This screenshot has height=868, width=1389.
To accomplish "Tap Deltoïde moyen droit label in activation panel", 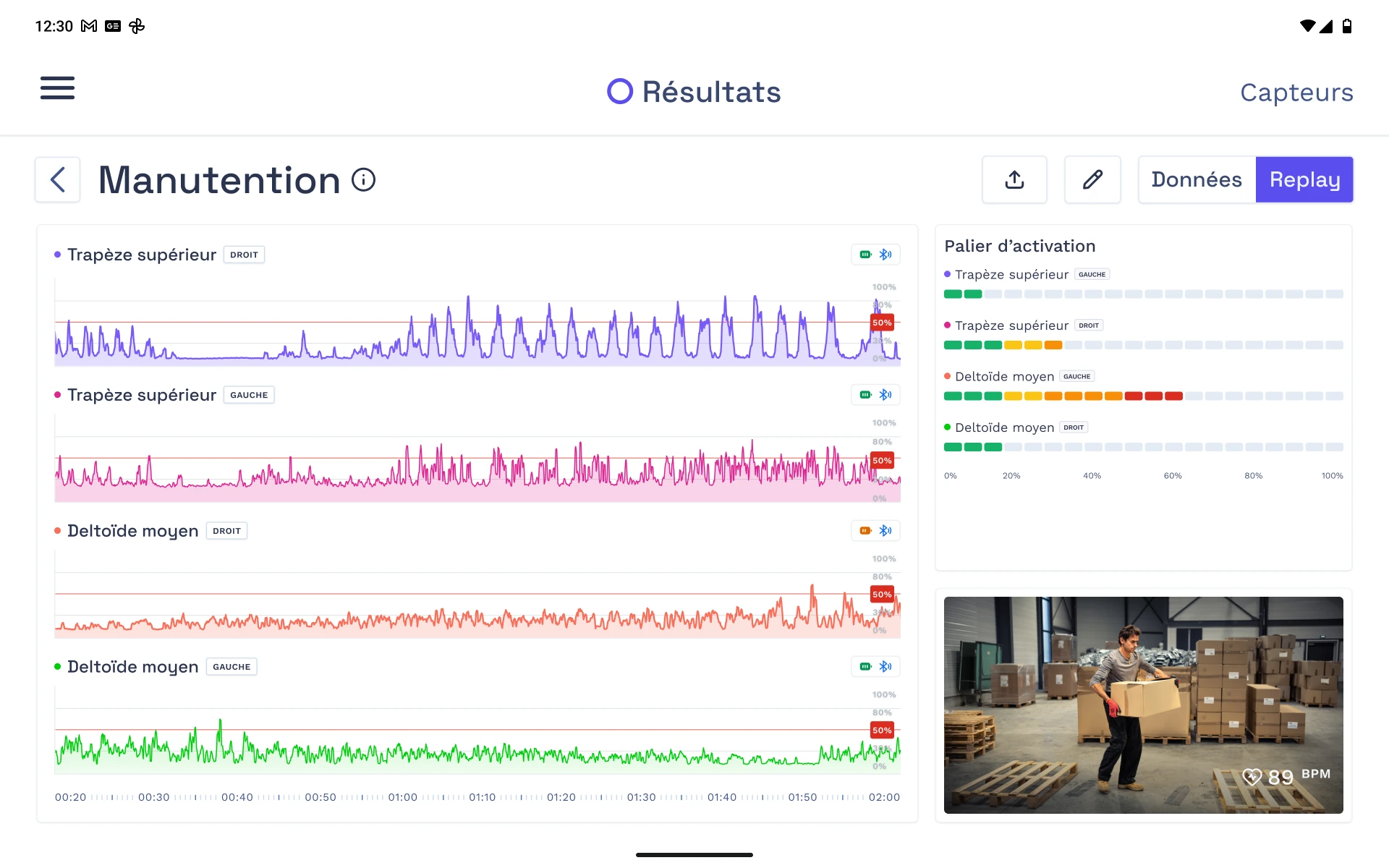I will 1004,427.
